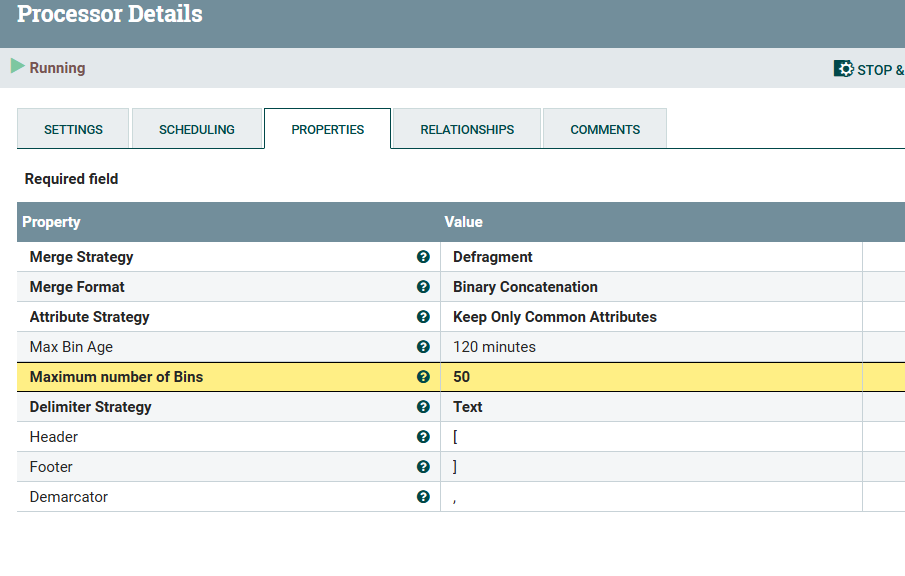Click the Processor Details title
905x576 pixels.
click(110, 13)
